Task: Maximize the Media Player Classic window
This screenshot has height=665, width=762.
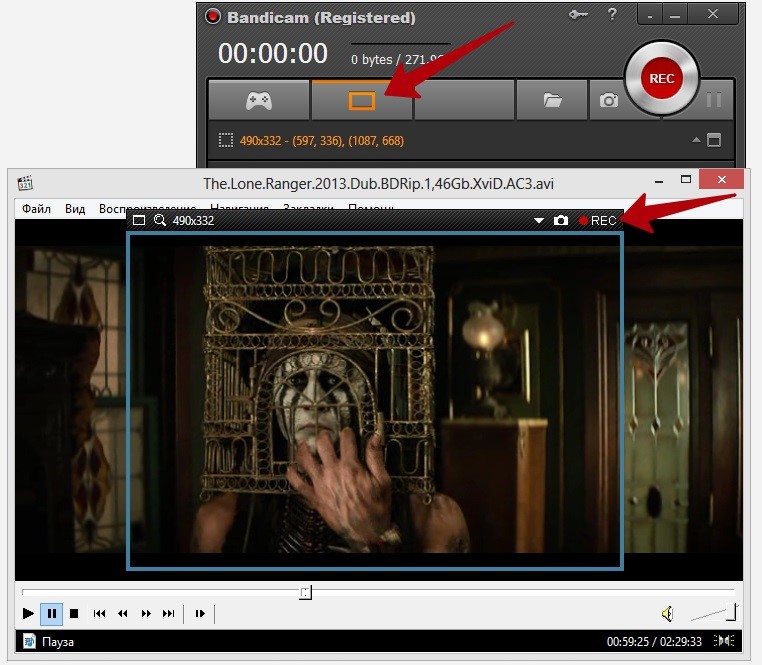Action: (686, 179)
